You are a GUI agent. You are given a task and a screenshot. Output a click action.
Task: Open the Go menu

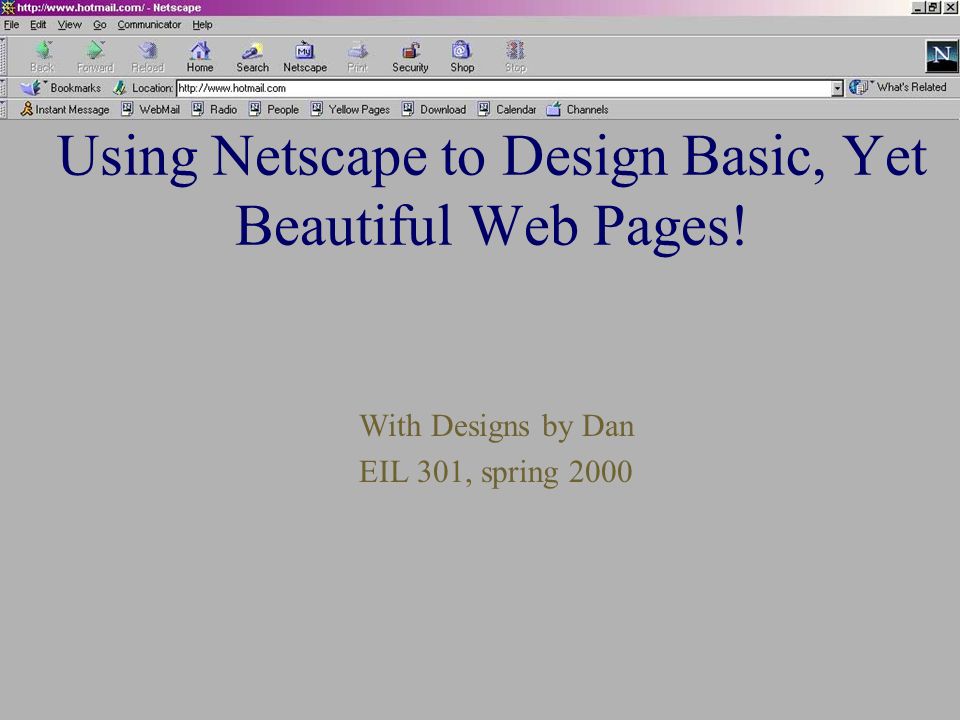coord(100,25)
